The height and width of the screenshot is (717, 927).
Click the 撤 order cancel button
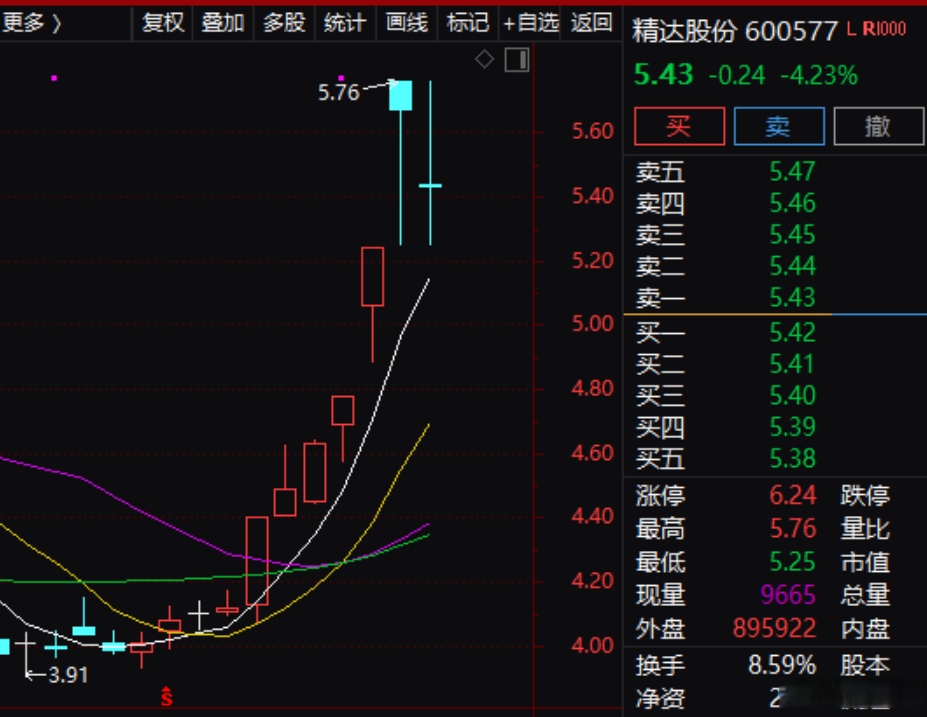point(879,126)
